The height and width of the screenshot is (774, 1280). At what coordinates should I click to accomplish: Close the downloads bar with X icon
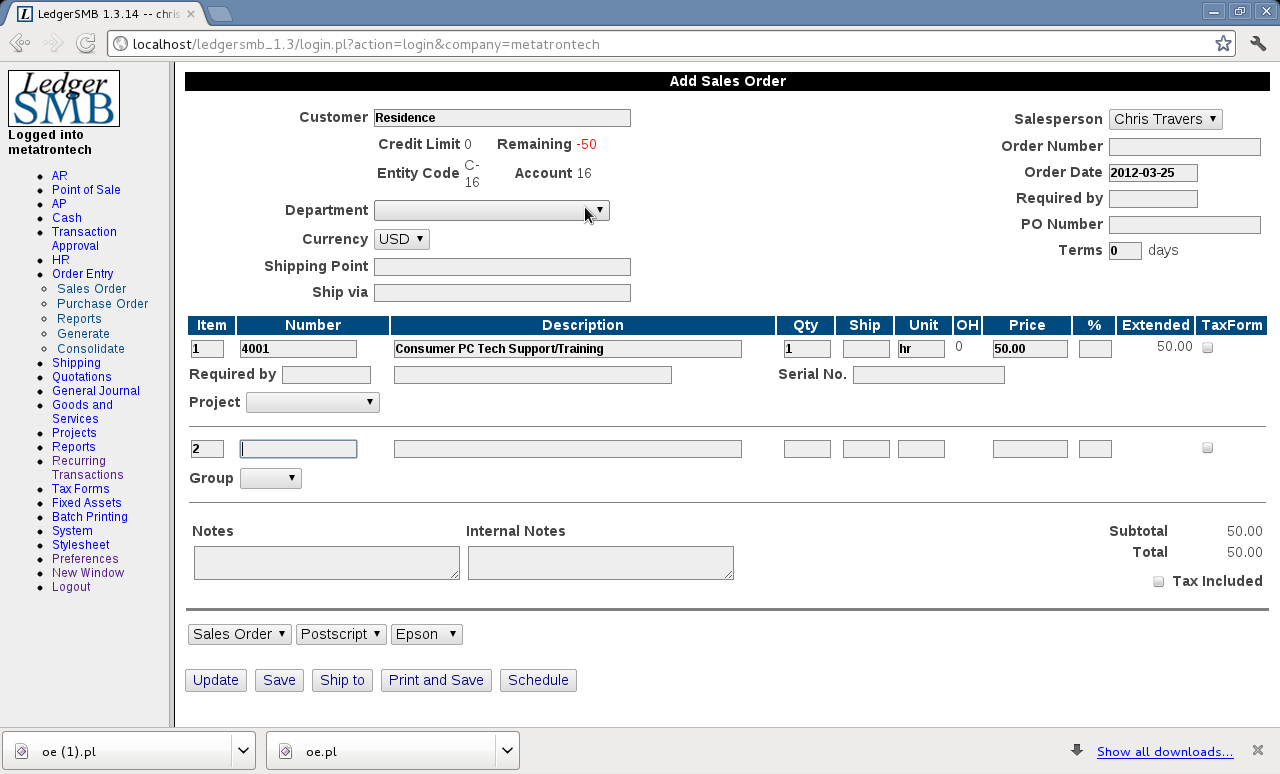1259,750
